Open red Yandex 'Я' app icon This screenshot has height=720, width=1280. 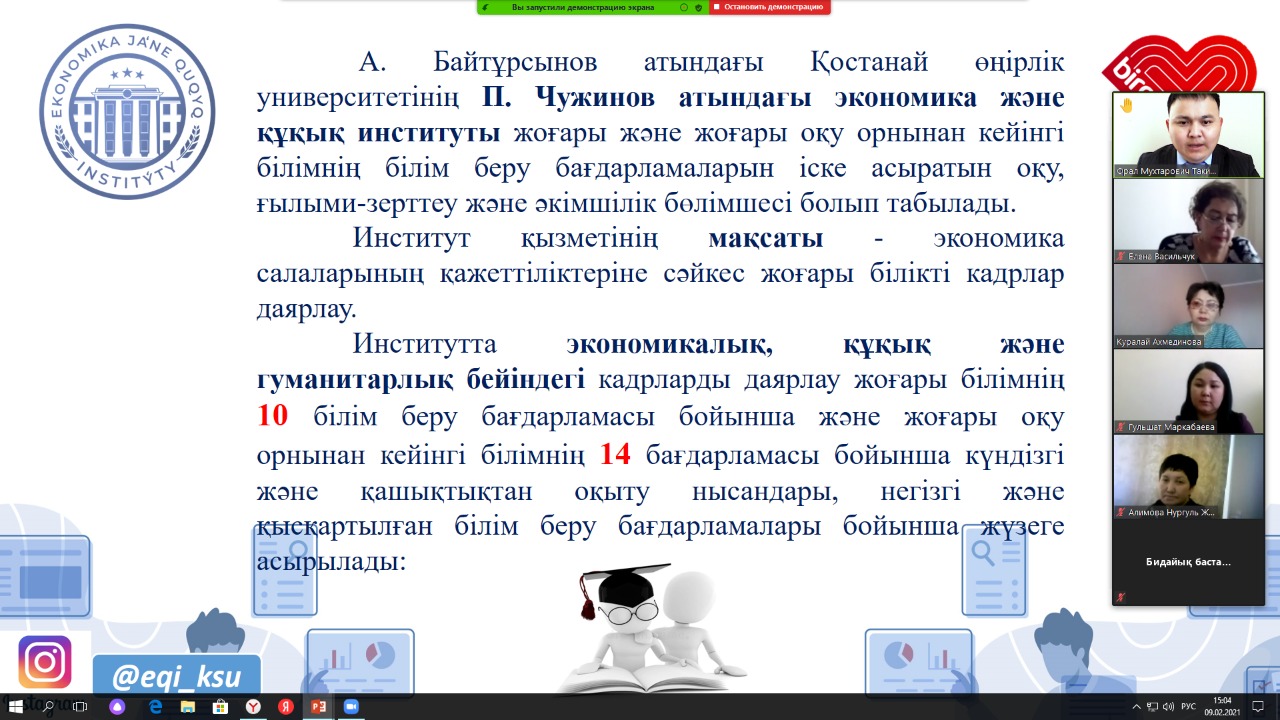pyautogui.click(x=286, y=706)
